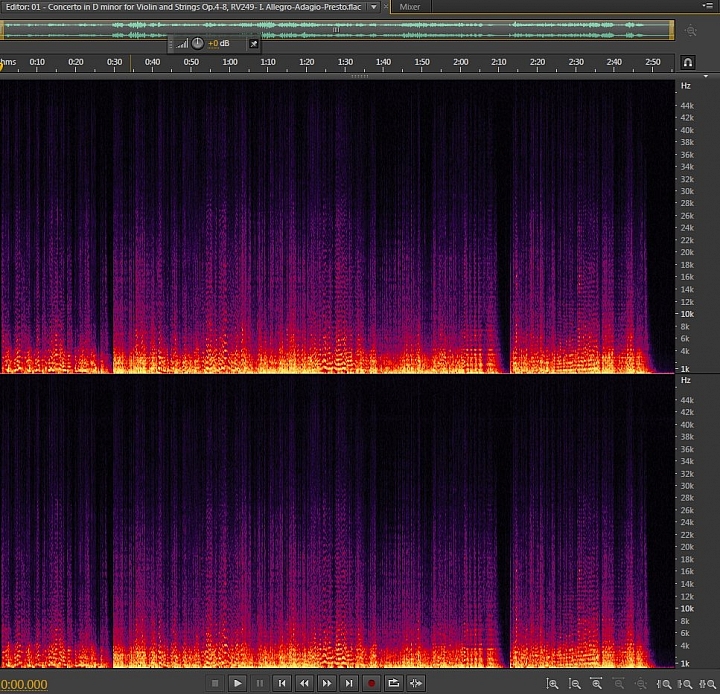Pause playback using the Pause button
720x694 pixels.
[260, 683]
